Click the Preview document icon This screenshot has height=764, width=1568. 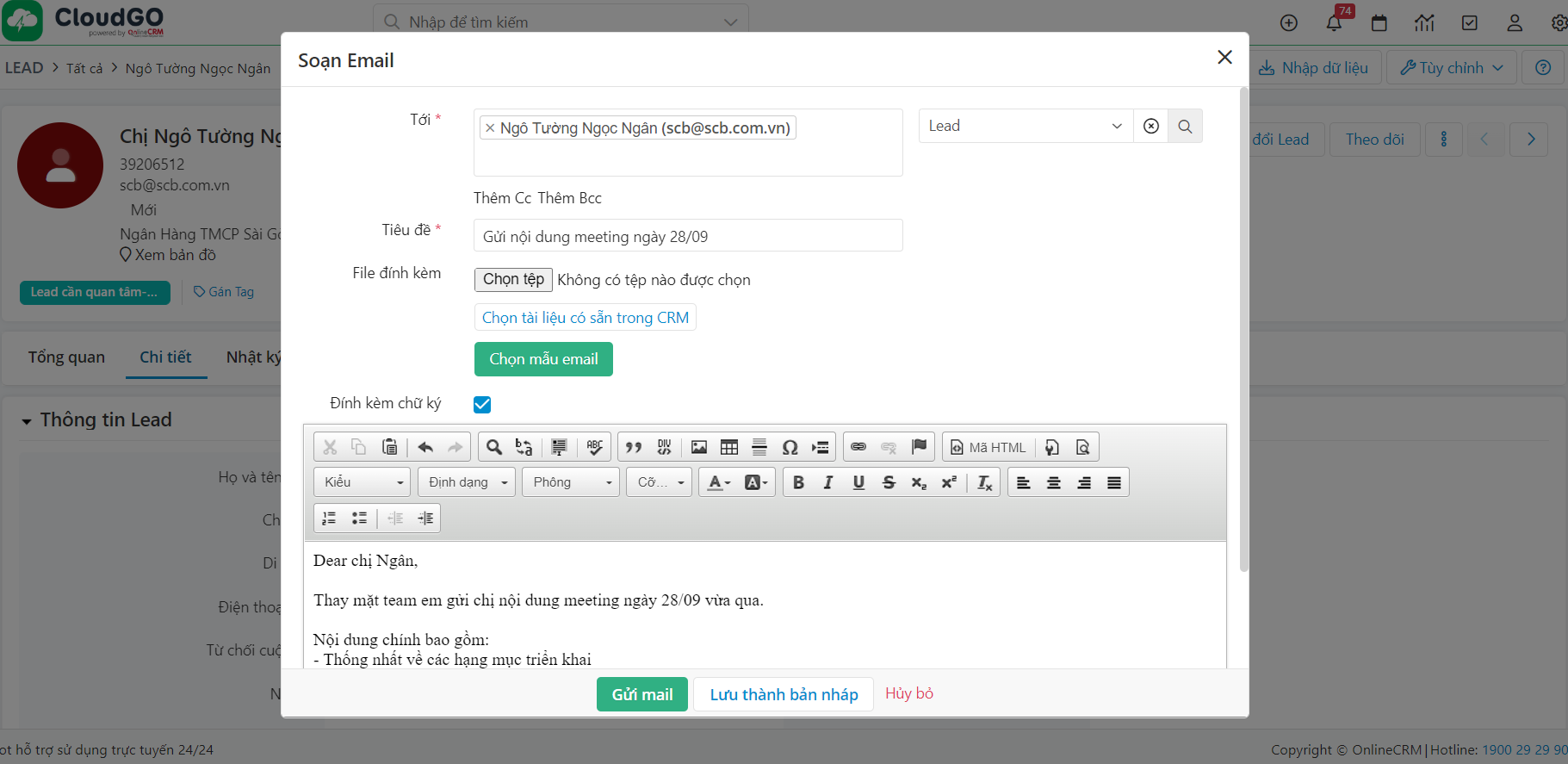coord(1082,447)
